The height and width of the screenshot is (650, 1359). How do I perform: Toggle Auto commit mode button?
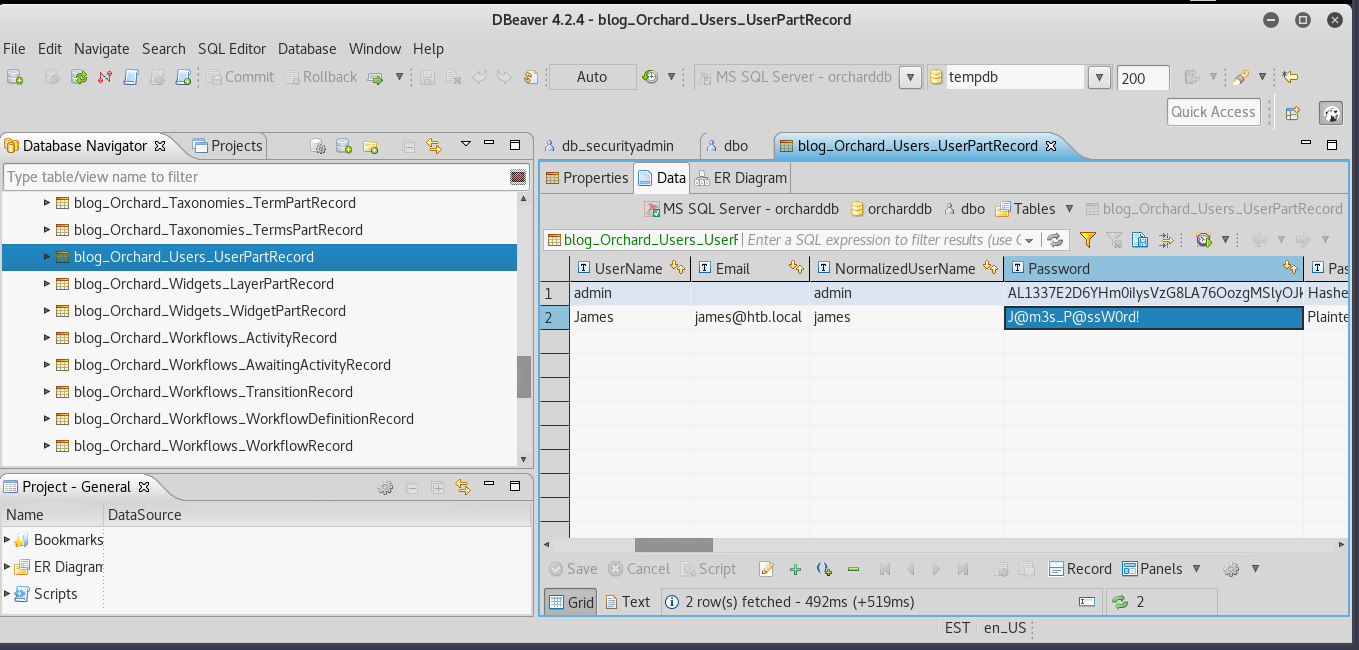click(592, 77)
